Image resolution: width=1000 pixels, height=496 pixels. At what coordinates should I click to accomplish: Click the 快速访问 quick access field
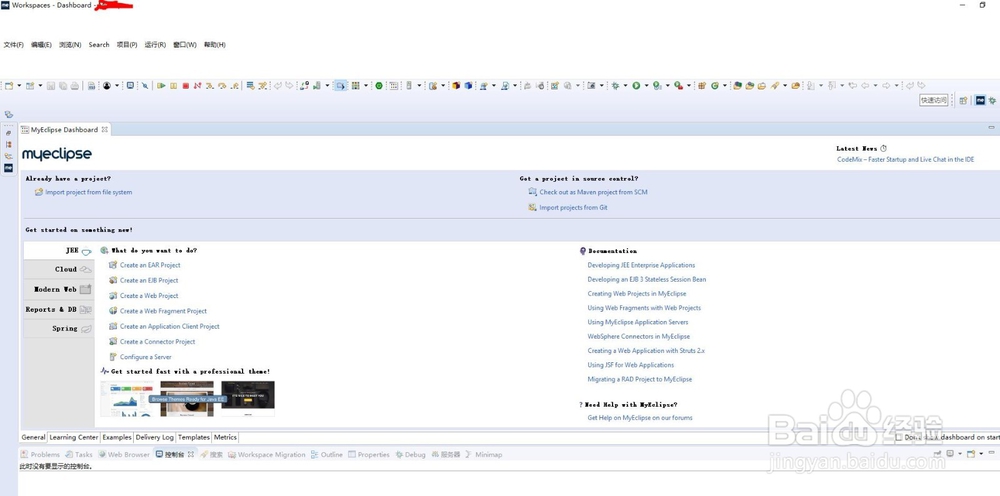coord(934,100)
